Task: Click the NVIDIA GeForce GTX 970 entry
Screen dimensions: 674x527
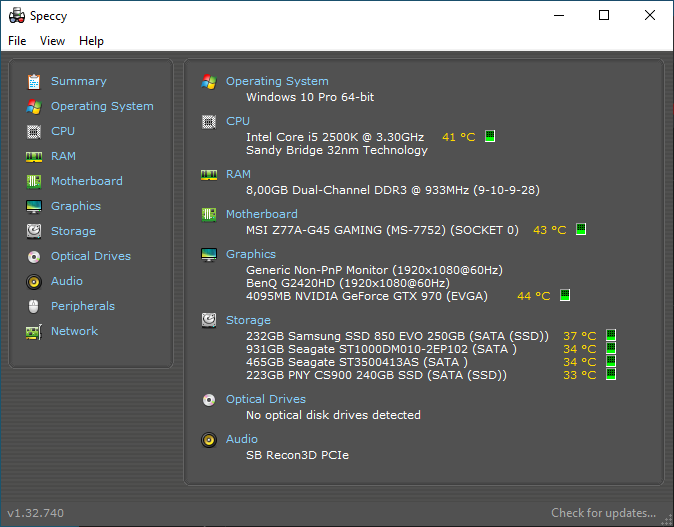Action: click(x=367, y=296)
